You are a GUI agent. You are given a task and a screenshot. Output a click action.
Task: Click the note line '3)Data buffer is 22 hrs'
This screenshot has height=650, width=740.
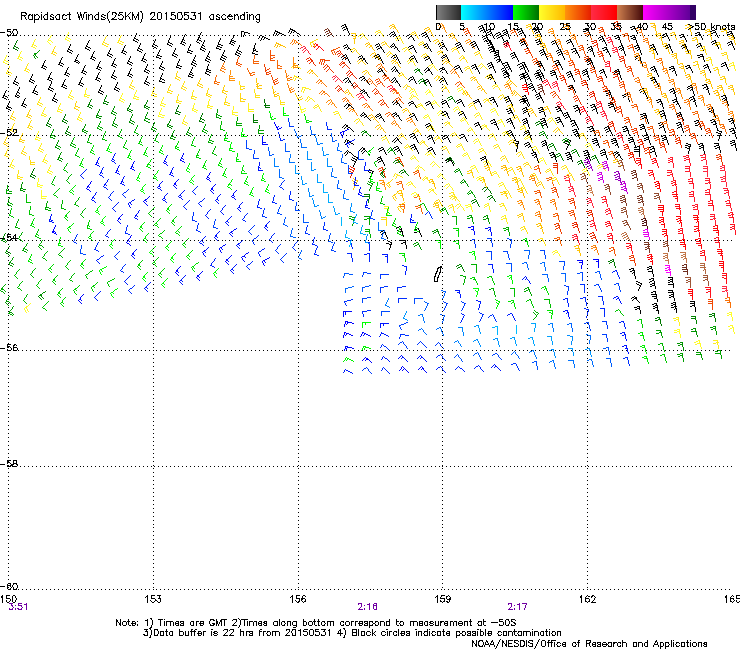(352, 633)
